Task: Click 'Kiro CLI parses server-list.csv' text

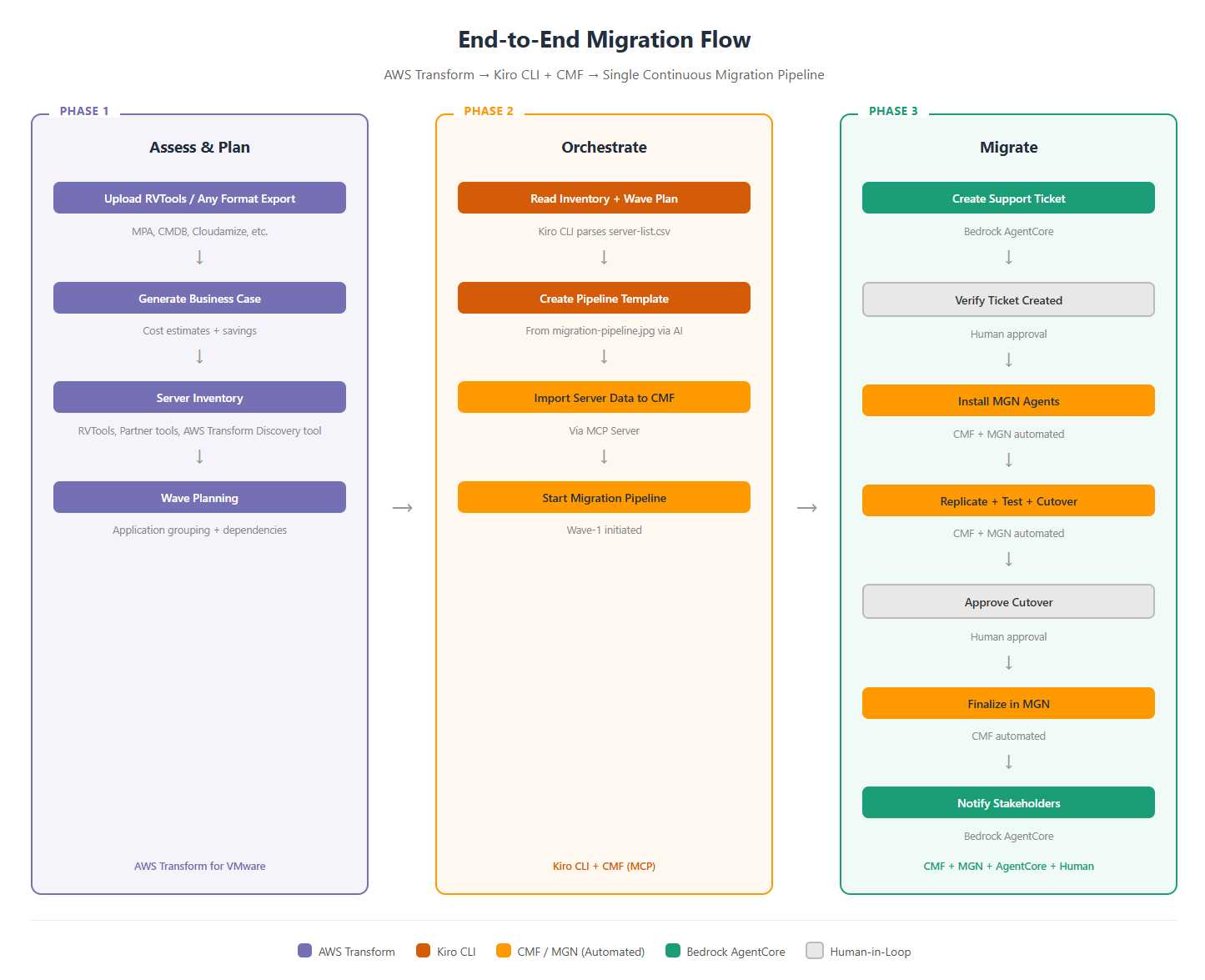Action: click(604, 232)
